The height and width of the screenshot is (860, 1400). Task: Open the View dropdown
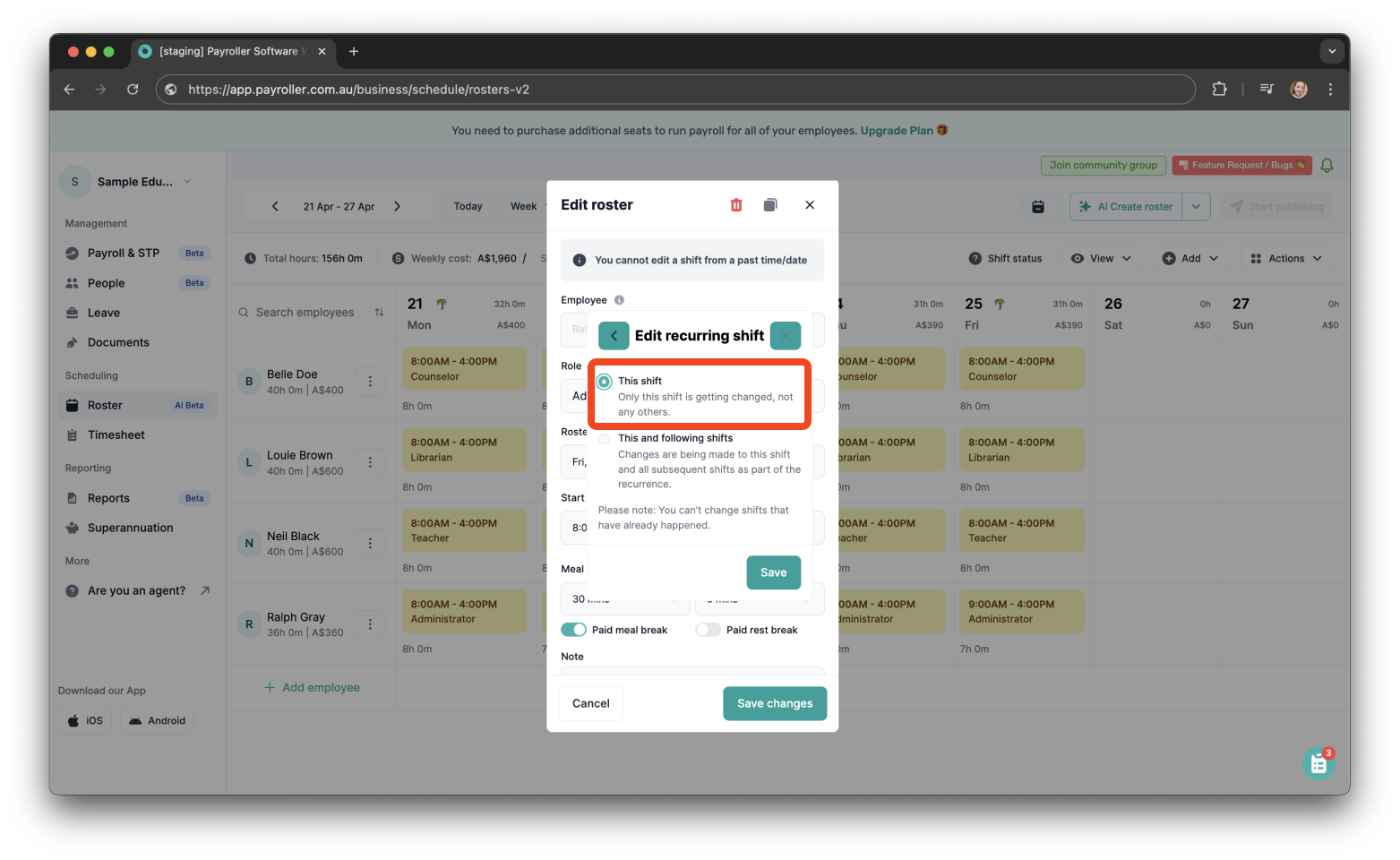click(1101, 258)
